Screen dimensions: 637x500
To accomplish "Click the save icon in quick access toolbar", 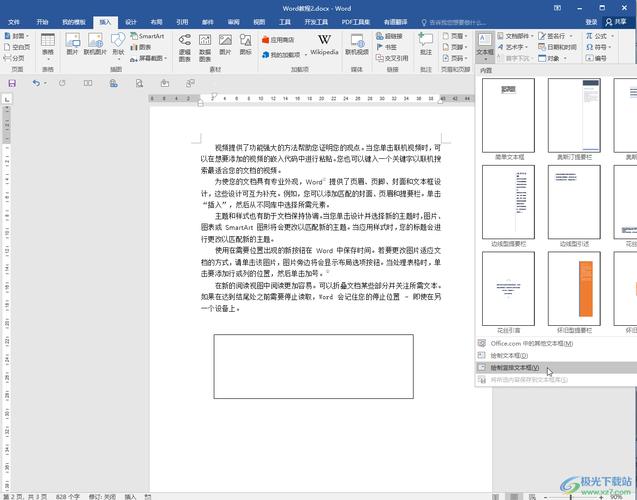I will [x=12, y=83].
